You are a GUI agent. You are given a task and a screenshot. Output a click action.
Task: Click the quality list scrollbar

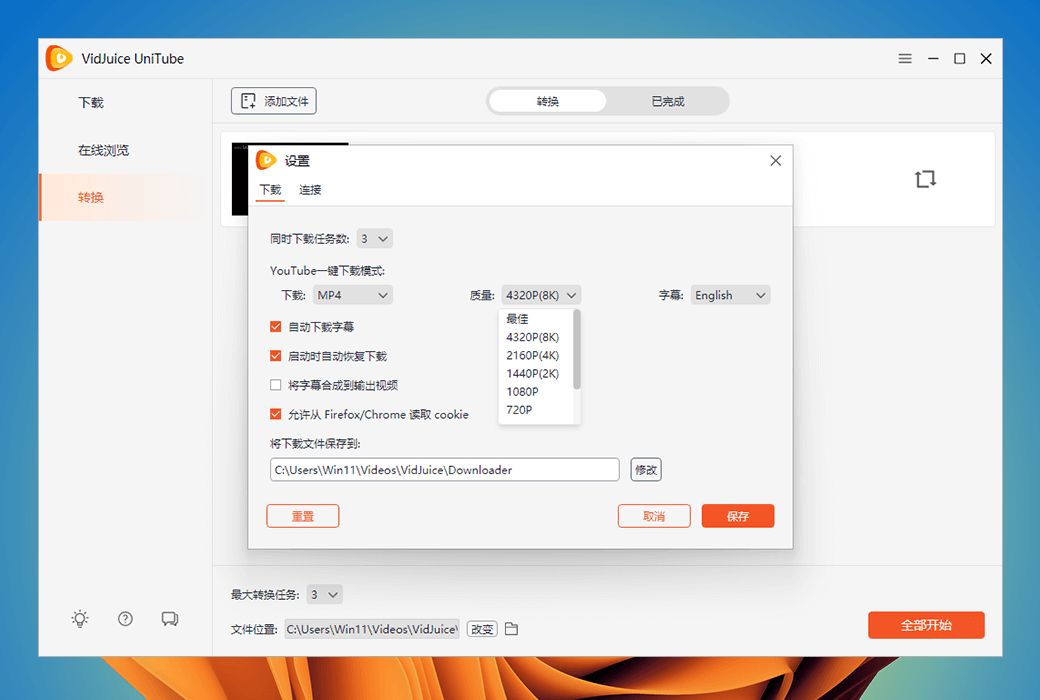point(577,350)
